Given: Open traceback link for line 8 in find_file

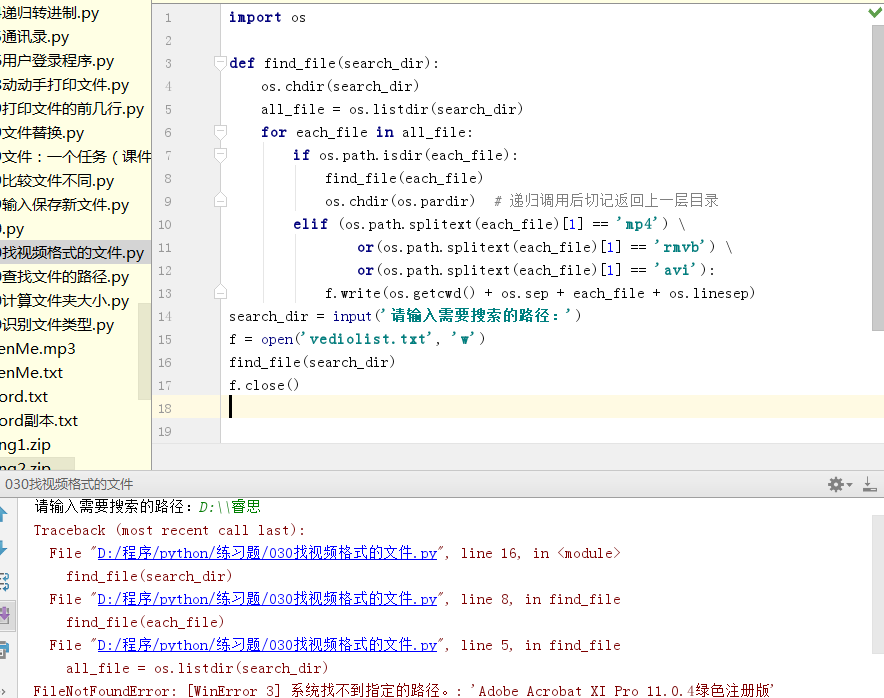Looking at the screenshot, I should coord(267,599).
